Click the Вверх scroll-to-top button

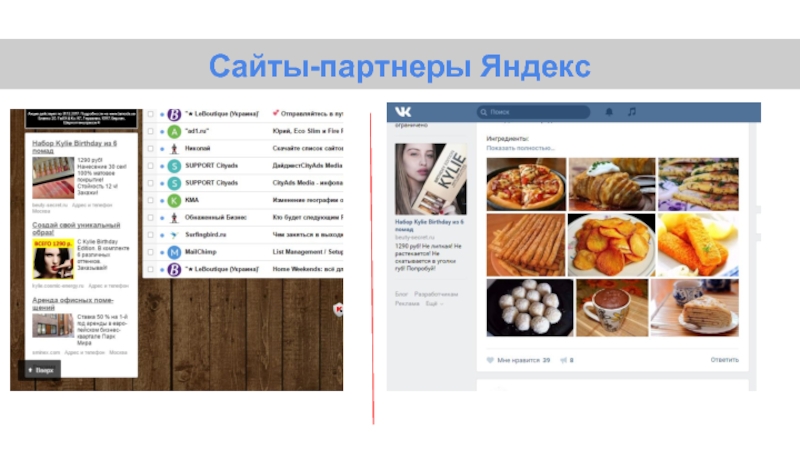click(x=40, y=370)
